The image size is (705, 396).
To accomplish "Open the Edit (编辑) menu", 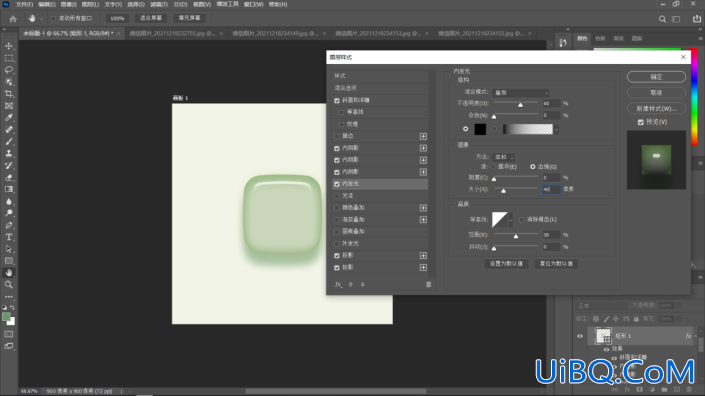I will 47,4.
